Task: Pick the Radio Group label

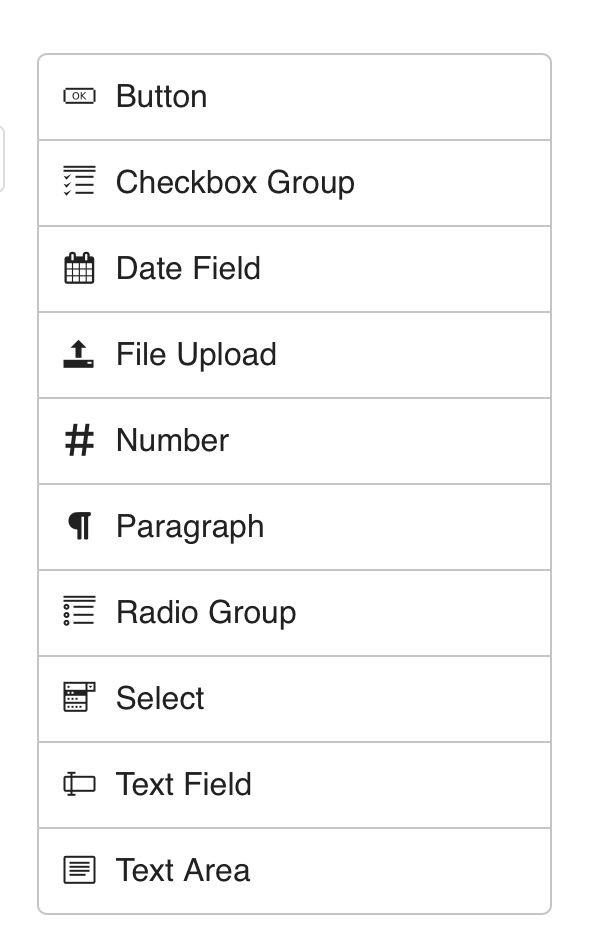Action: click(206, 613)
